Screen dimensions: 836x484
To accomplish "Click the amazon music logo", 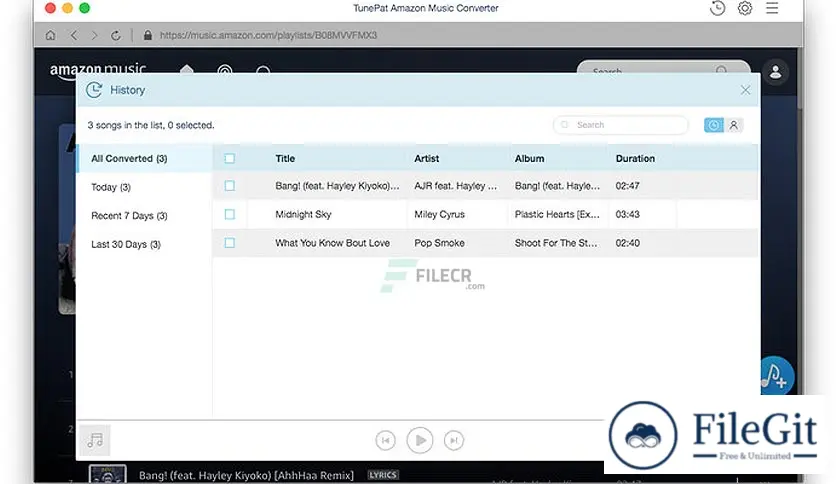I will click(98, 70).
